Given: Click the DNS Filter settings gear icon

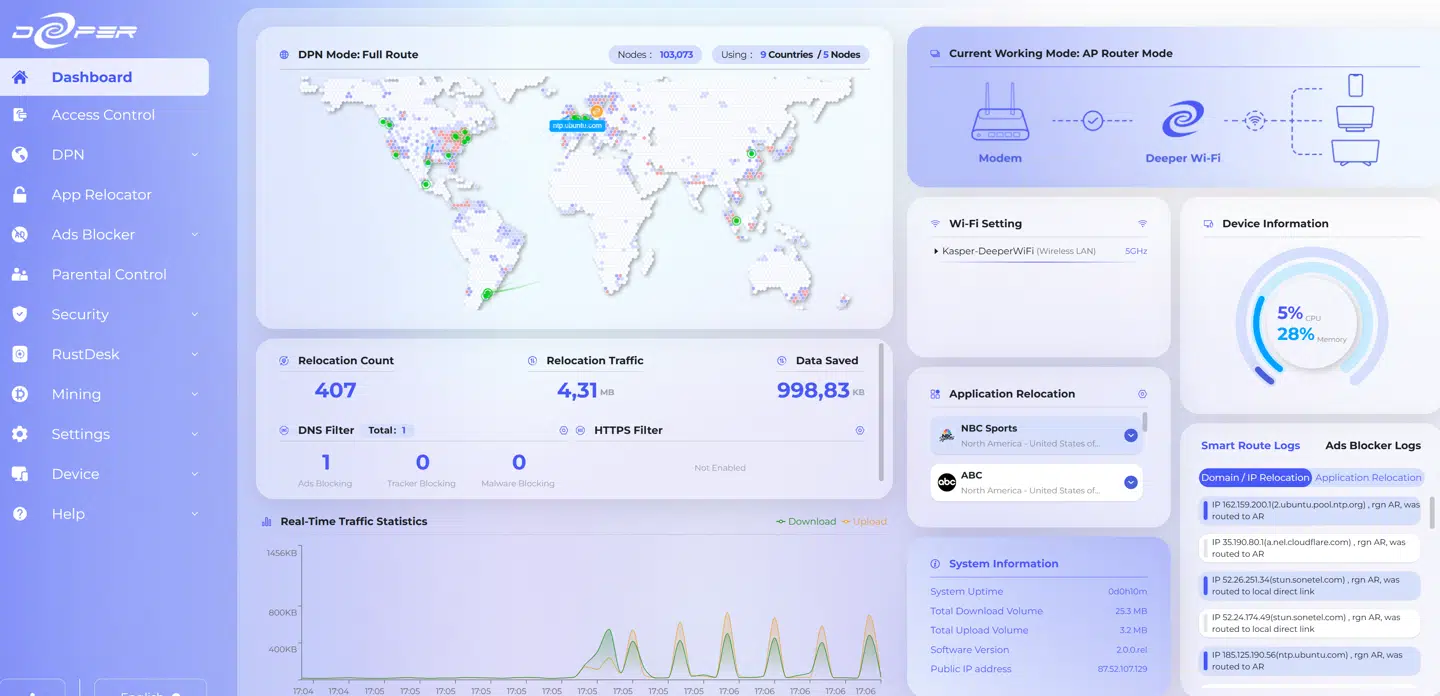Looking at the screenshot, I should [x=564, y=430].
